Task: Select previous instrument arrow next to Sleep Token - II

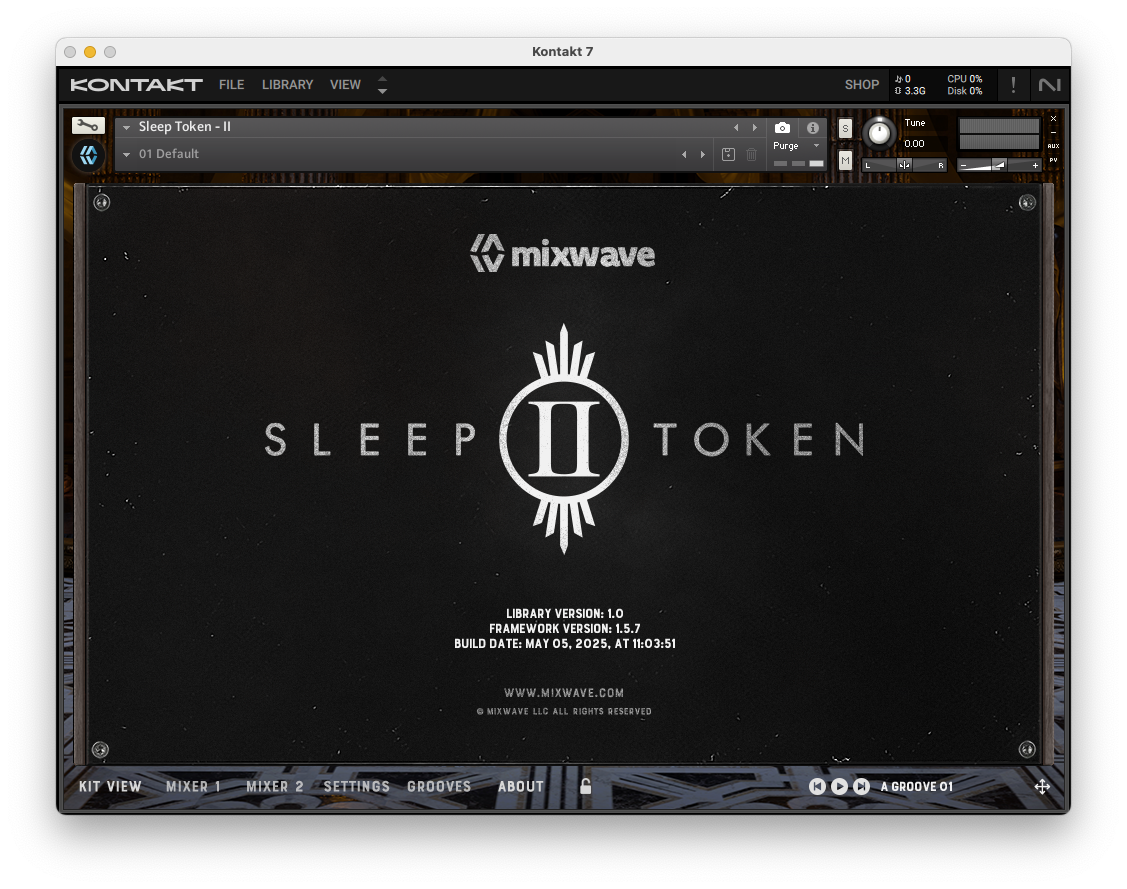Action: [x=736, y=127]
